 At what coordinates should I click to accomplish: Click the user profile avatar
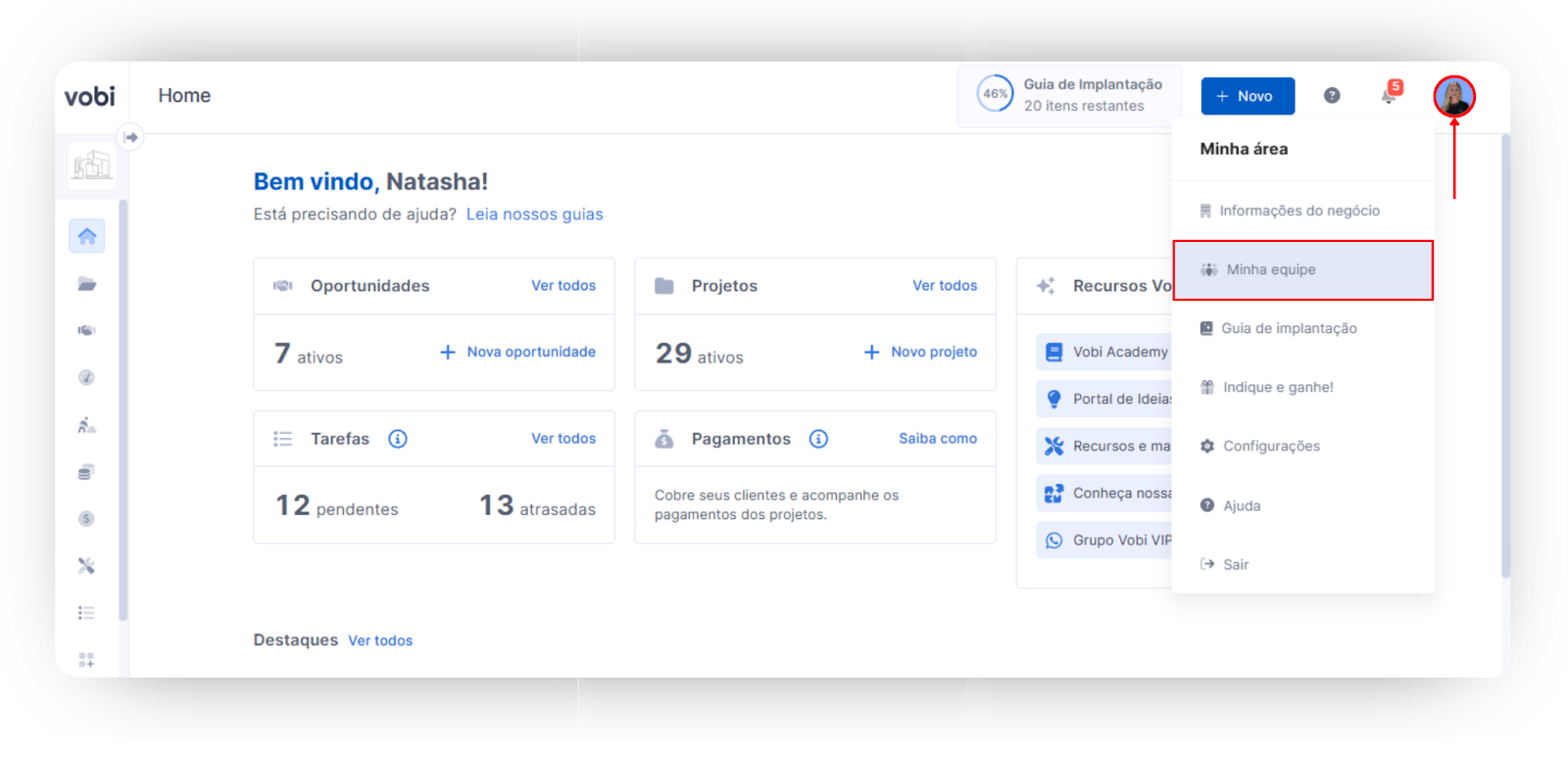1454,96
